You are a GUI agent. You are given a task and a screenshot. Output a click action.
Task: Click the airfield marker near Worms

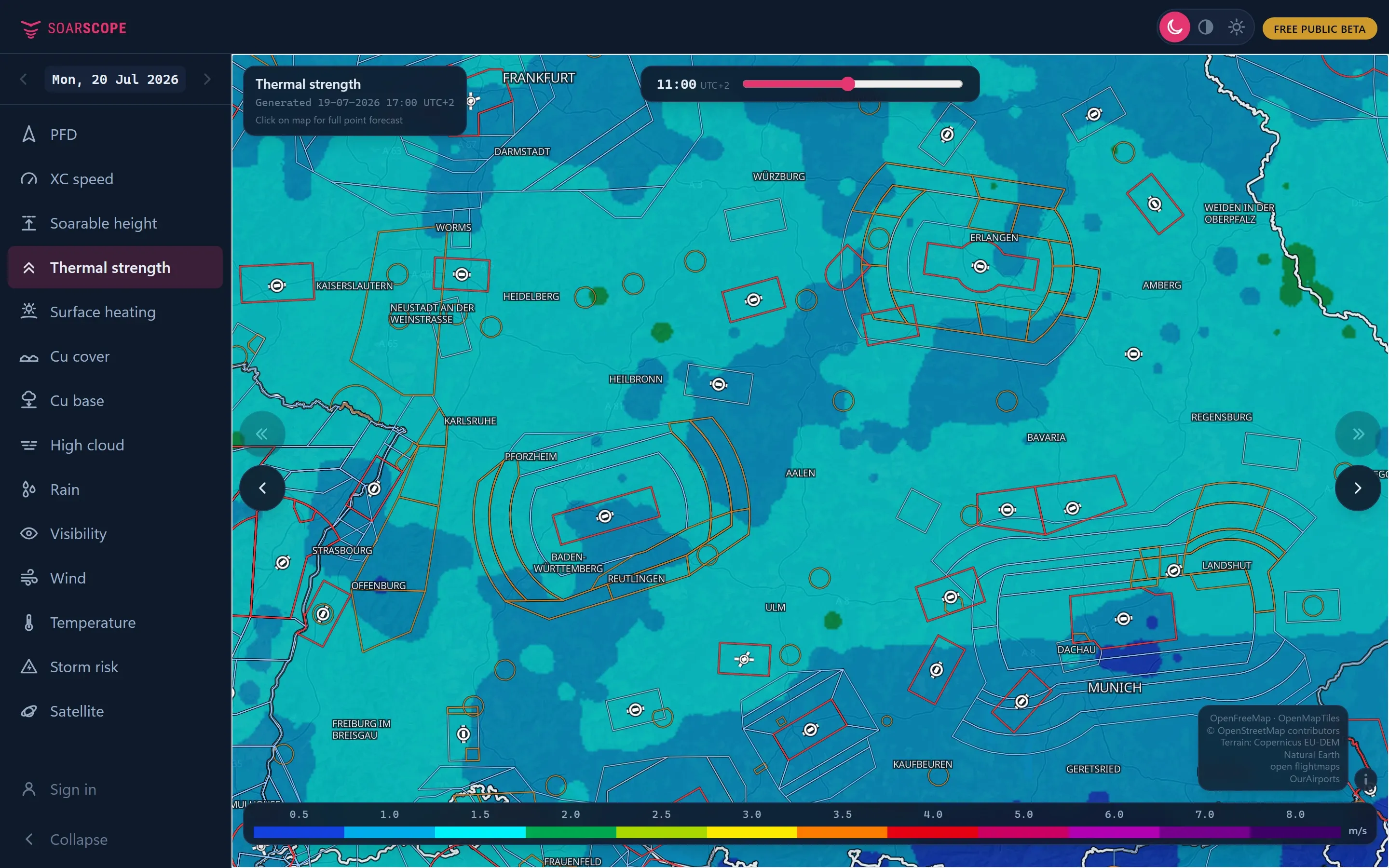point(462,274)
